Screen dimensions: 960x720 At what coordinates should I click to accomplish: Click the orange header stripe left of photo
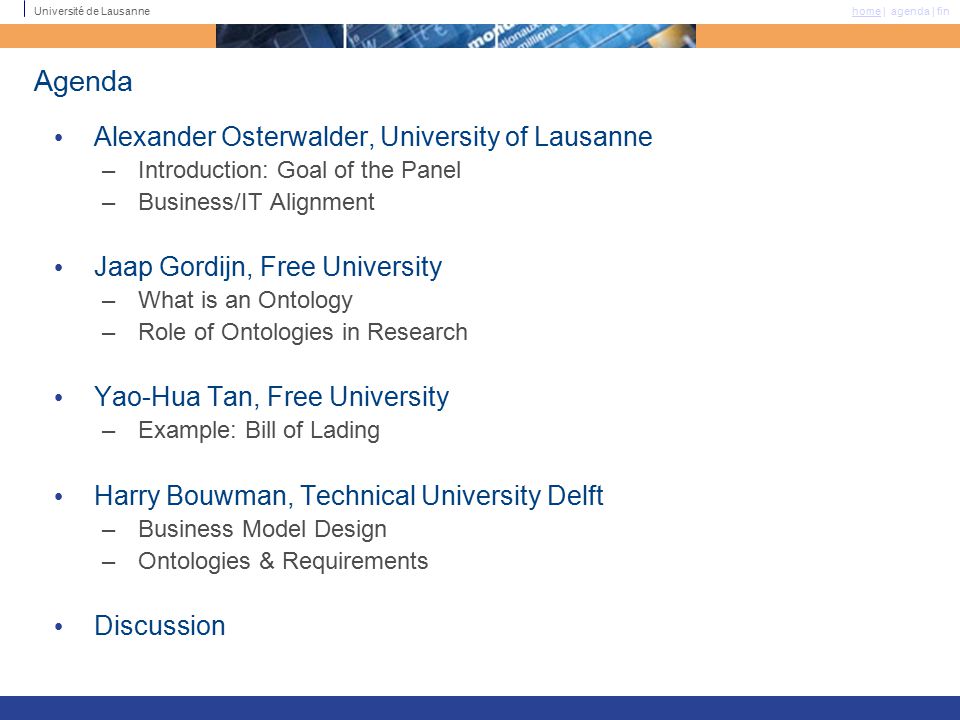click(x=108, y=36)
